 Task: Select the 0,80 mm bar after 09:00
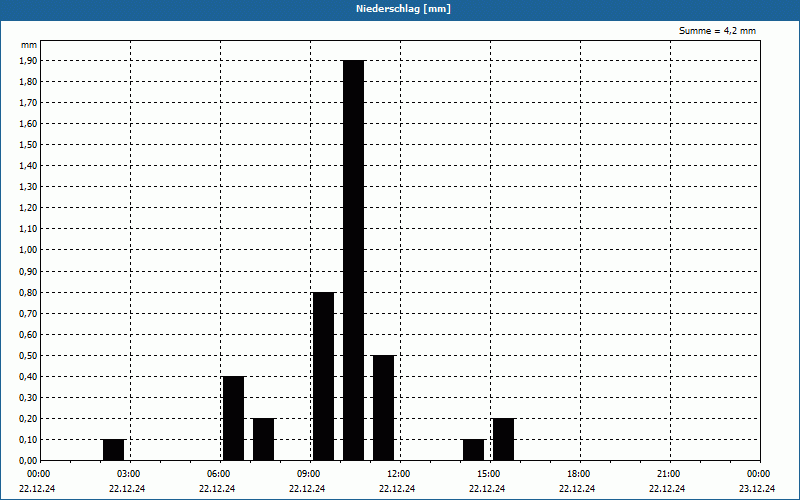[323, 376]
